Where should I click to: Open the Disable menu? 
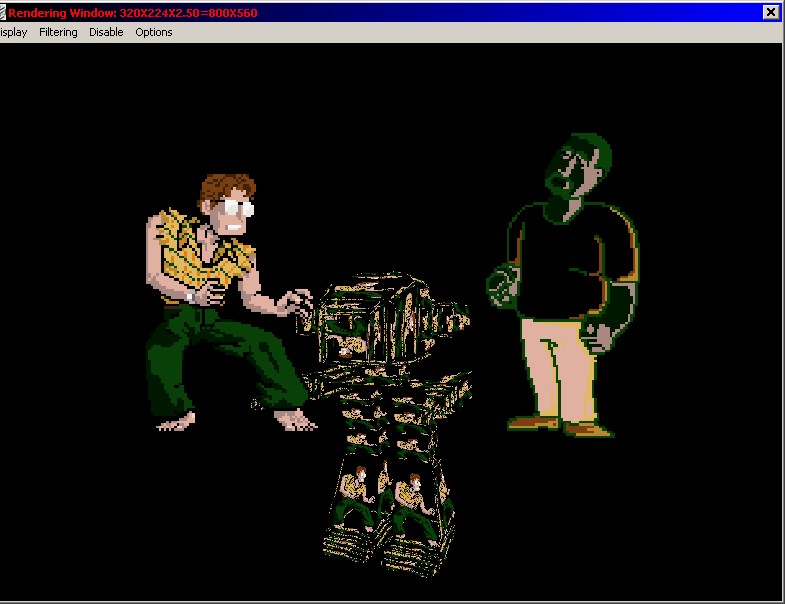106,33
